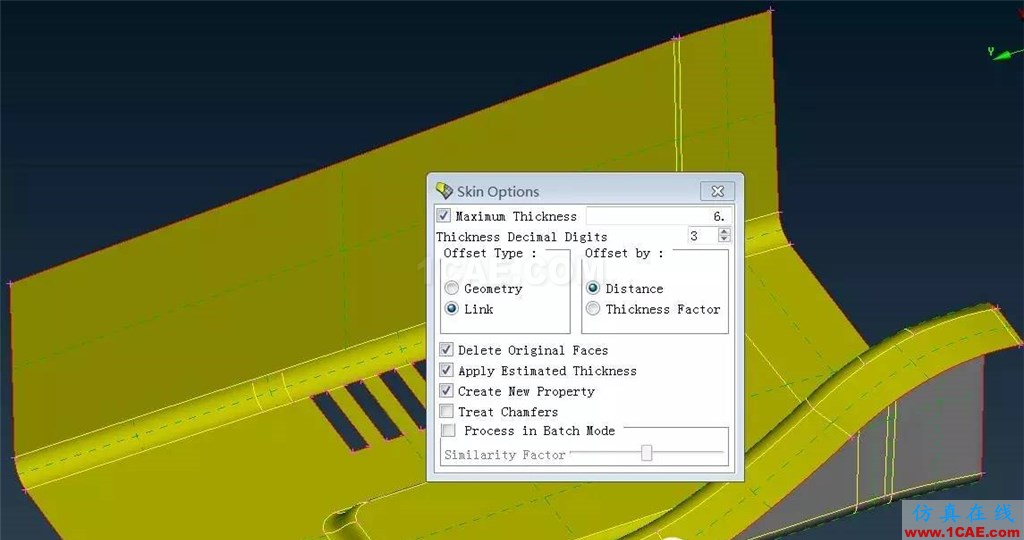Click the Maximum Thickness value field
The width and height of the screenshot is (1024, 540).
(658, 216)
